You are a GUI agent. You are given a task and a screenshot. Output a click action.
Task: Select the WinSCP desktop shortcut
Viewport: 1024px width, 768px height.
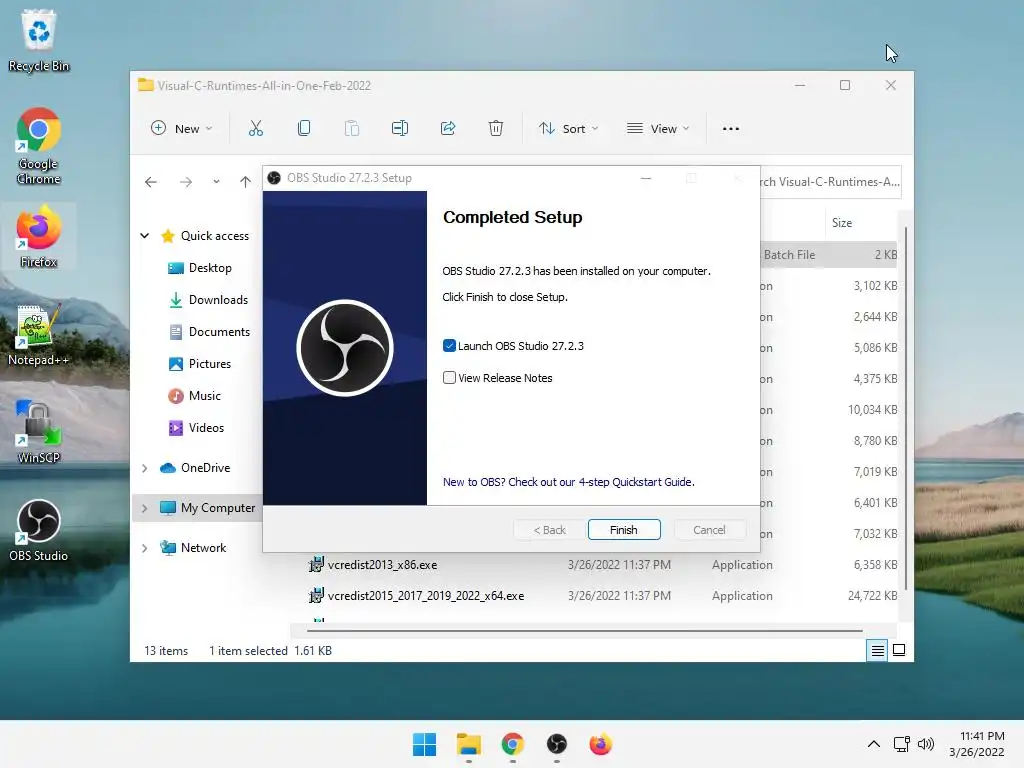click(x=39, y=432)
